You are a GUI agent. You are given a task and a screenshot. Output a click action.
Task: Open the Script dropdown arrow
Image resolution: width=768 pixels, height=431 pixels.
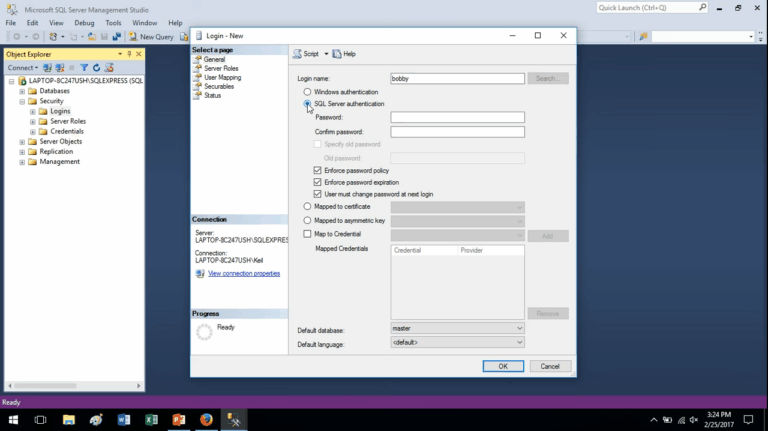point(326,54)
